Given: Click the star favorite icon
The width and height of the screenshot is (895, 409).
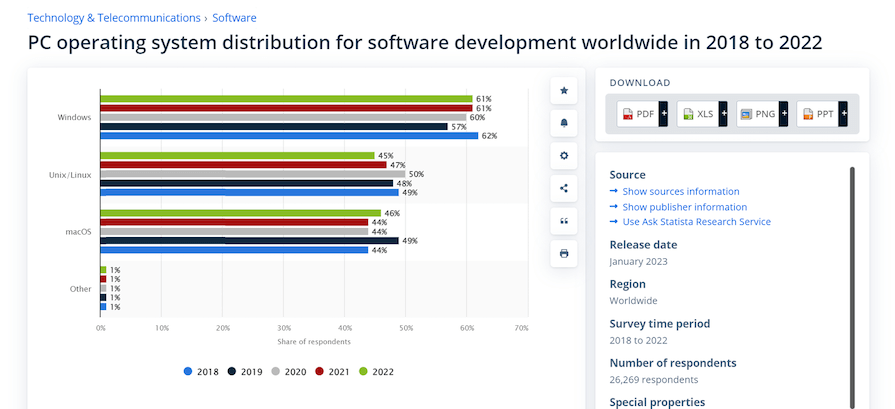Looking at the screenshot, I should coord(563,91).
